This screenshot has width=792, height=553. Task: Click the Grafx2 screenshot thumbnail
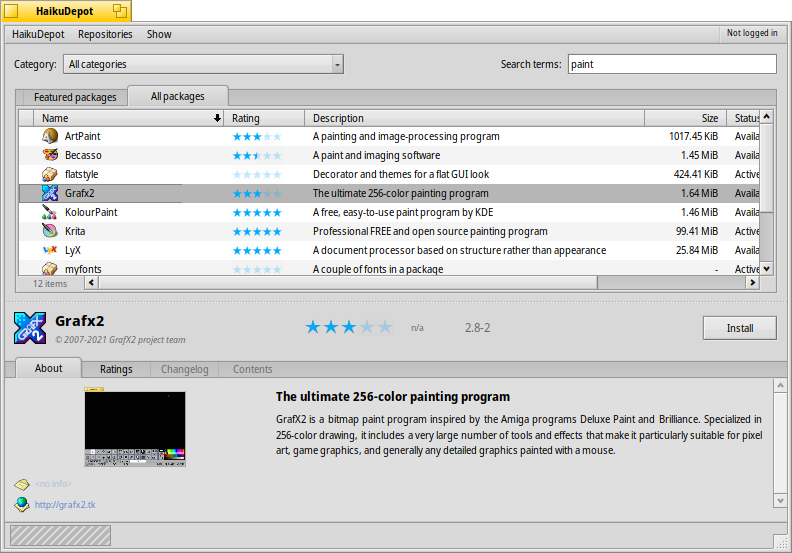point(135,427)
